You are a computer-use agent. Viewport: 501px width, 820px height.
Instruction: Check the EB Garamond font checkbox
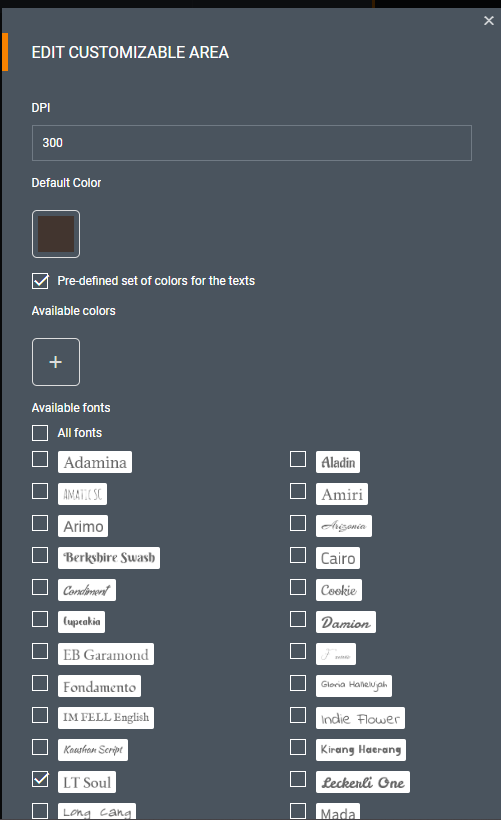pos(40,651)
